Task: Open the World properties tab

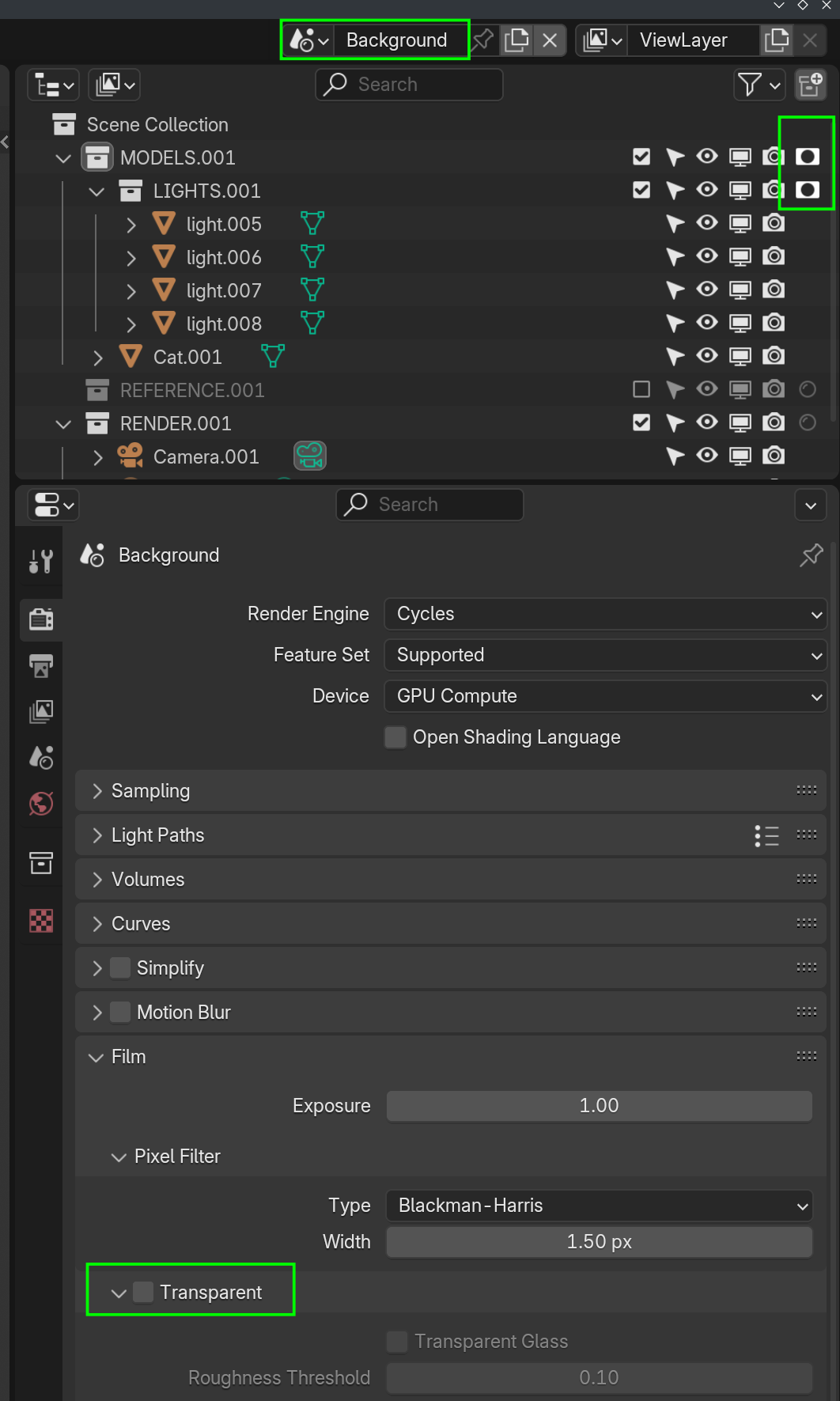Action: coord(41,804)
